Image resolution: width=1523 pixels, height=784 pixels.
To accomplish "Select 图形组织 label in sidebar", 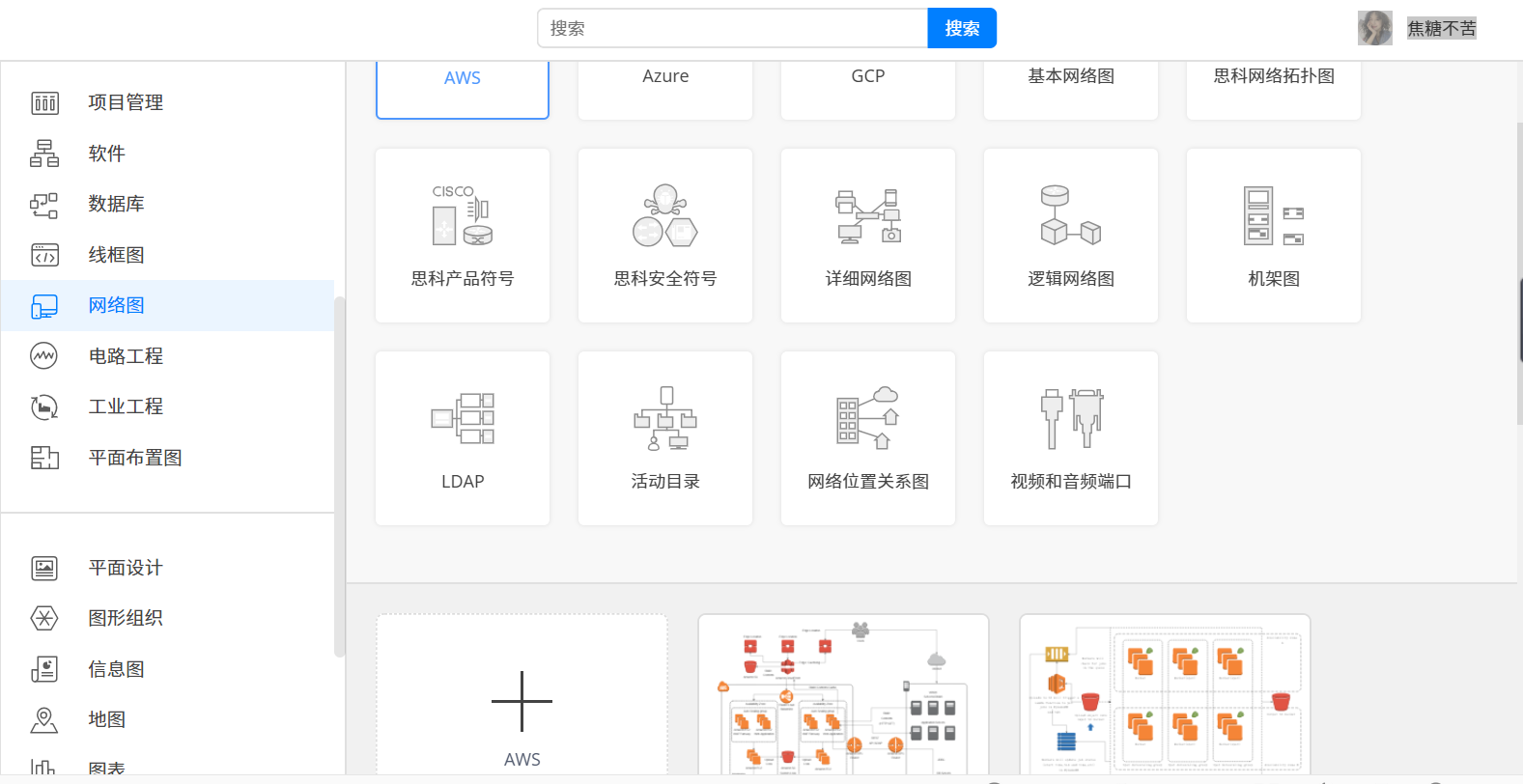I will click(x=126, y=618).
